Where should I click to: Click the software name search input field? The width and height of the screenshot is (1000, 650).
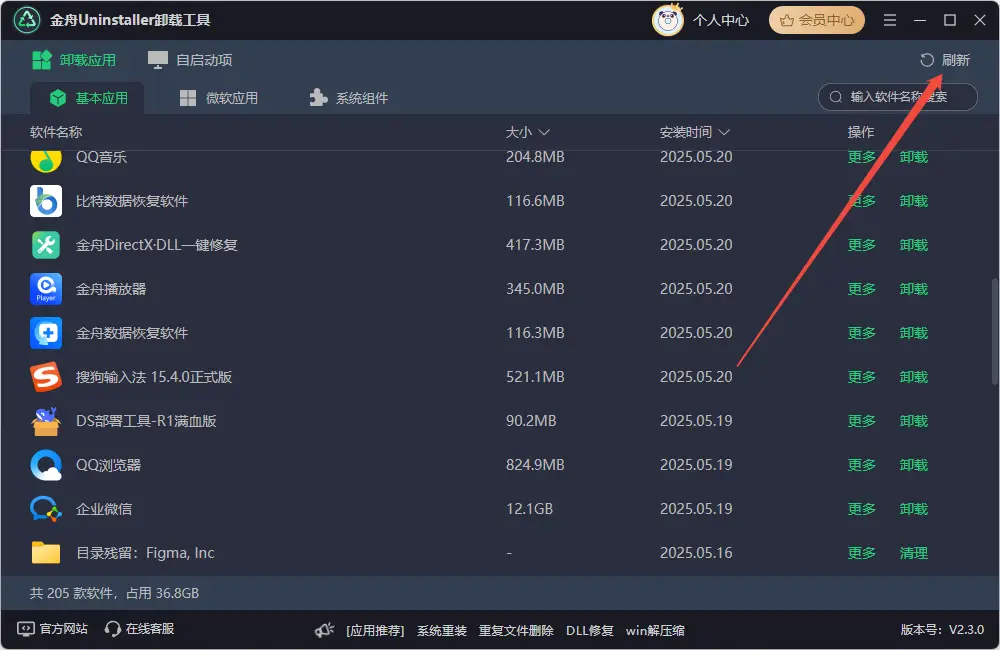point(897,97)
